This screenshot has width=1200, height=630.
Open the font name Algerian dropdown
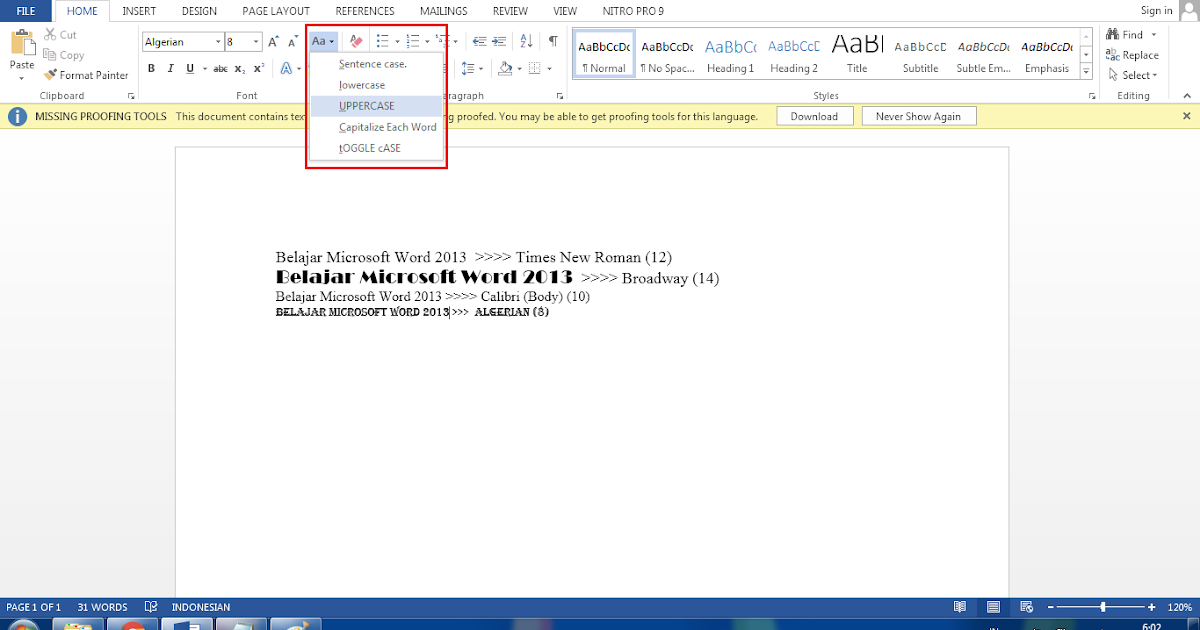coord(218,42)
